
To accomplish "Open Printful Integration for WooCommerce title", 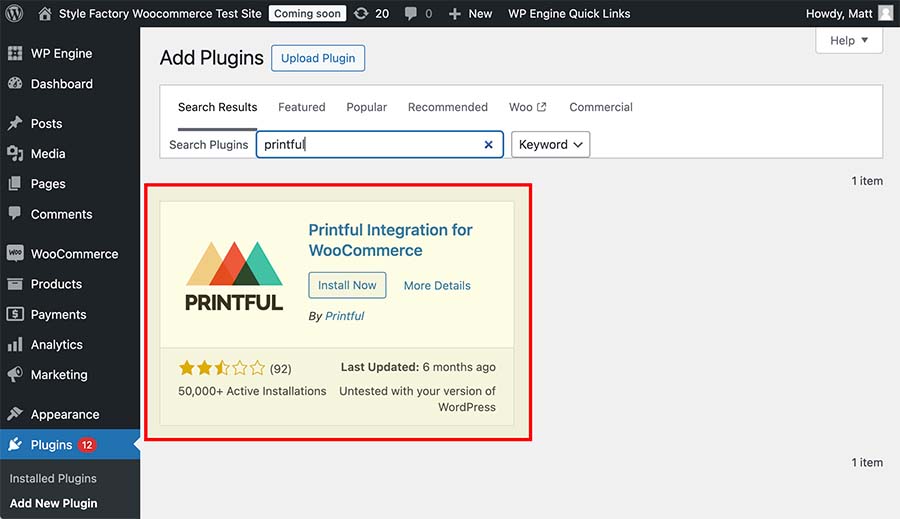I will pos(390,240).
